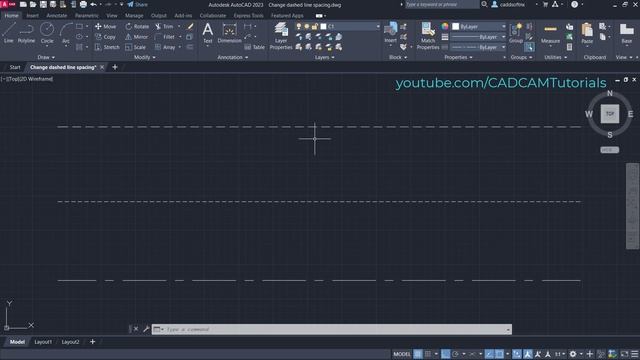Open the linetype ByLayer dropdown
The image size is (640, 360).
479,47
